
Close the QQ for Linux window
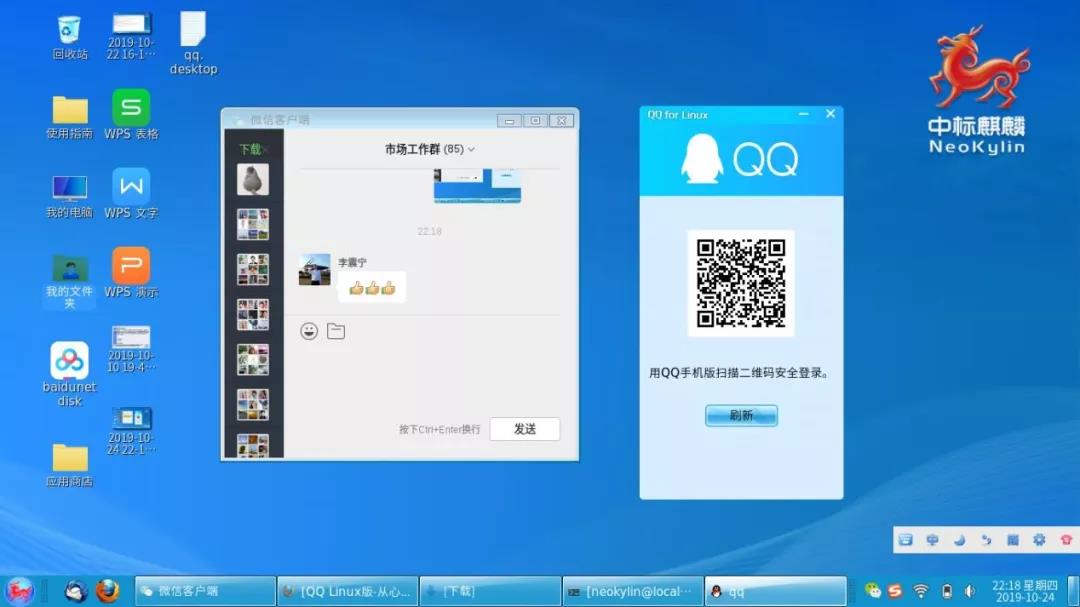point(830,114)
